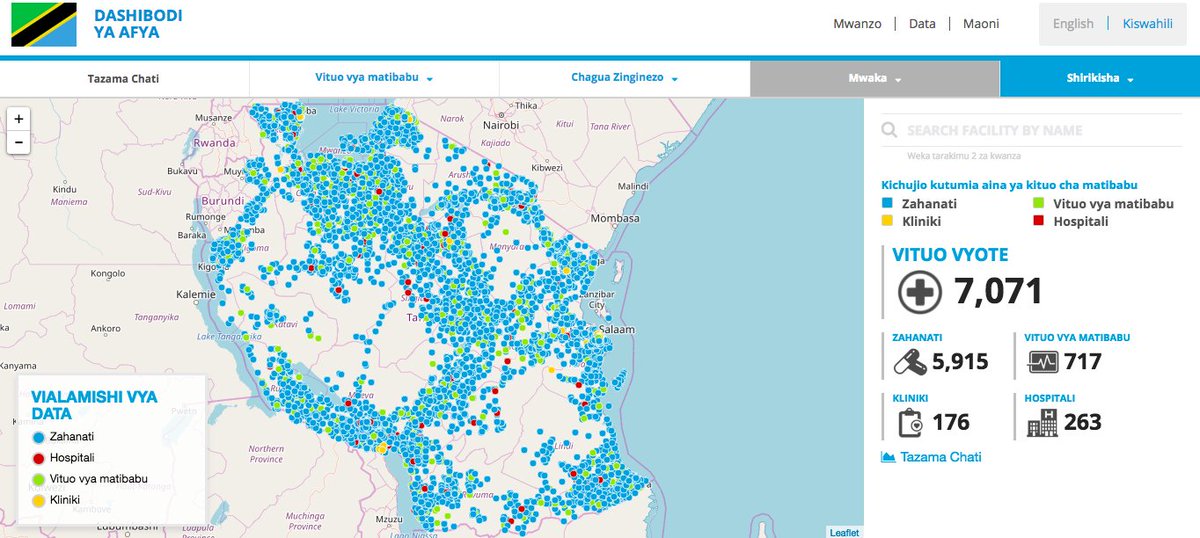Click the Zahanati blue legend dot
The width and height of the screenshot is (1200, 538).
click(x=39, y=437)
